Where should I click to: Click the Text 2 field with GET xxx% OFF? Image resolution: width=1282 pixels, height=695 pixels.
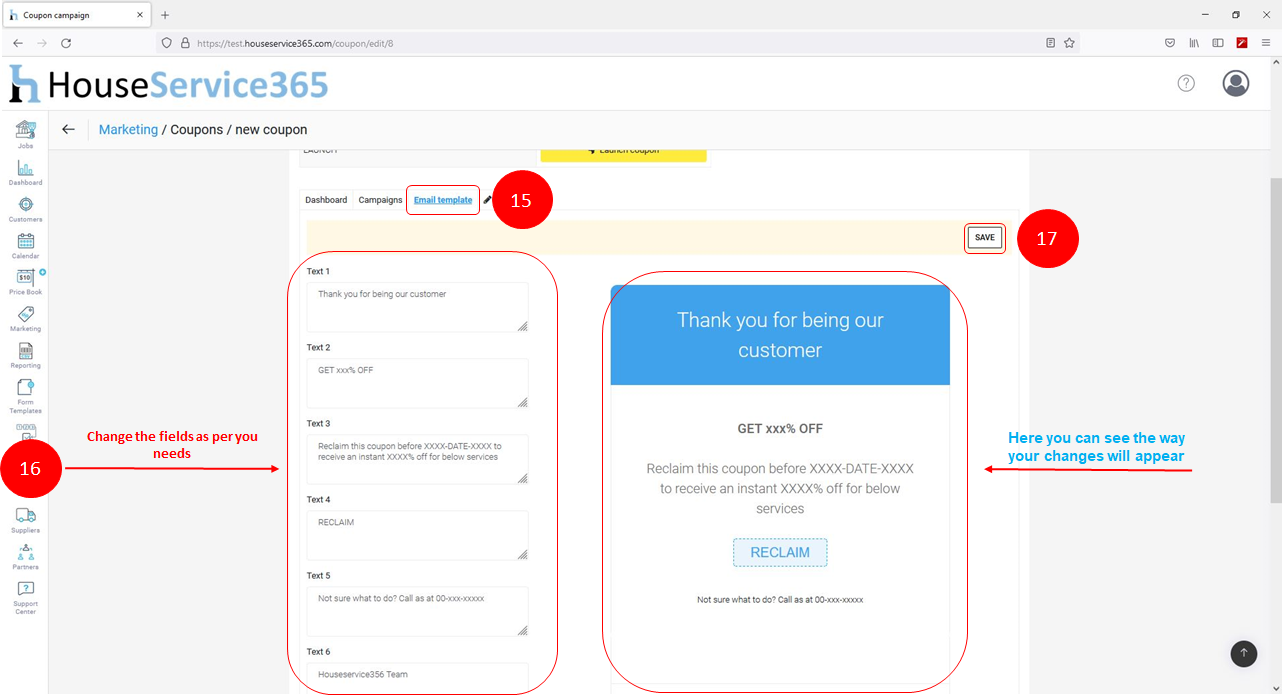417,383
